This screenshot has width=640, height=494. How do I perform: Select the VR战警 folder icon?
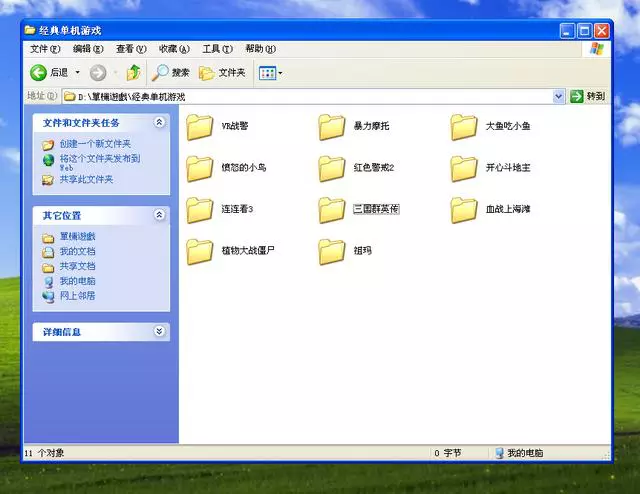tap(199, 127)
